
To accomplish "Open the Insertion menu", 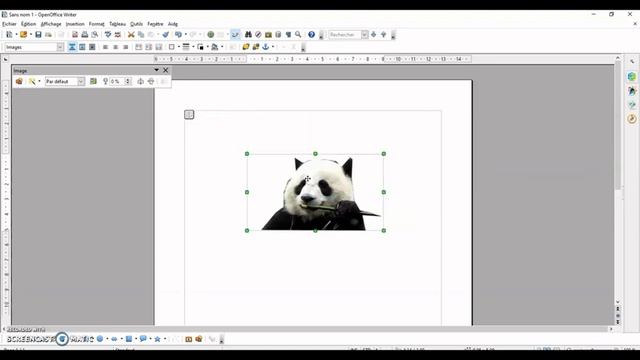I will pyautogui.click(x=75, y=24).
